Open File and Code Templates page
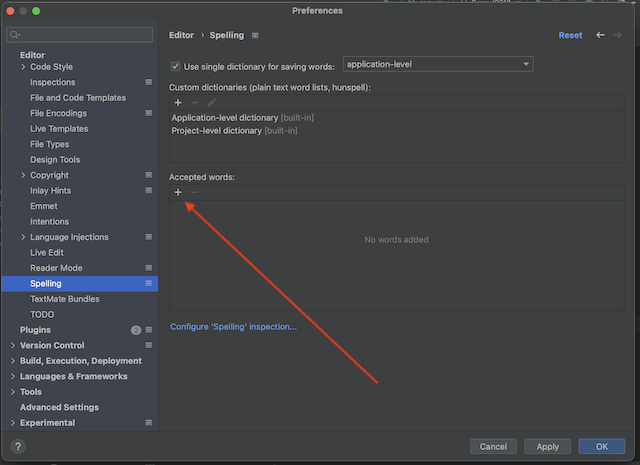This screenshot has width=640, height=465. click(78, 98)
